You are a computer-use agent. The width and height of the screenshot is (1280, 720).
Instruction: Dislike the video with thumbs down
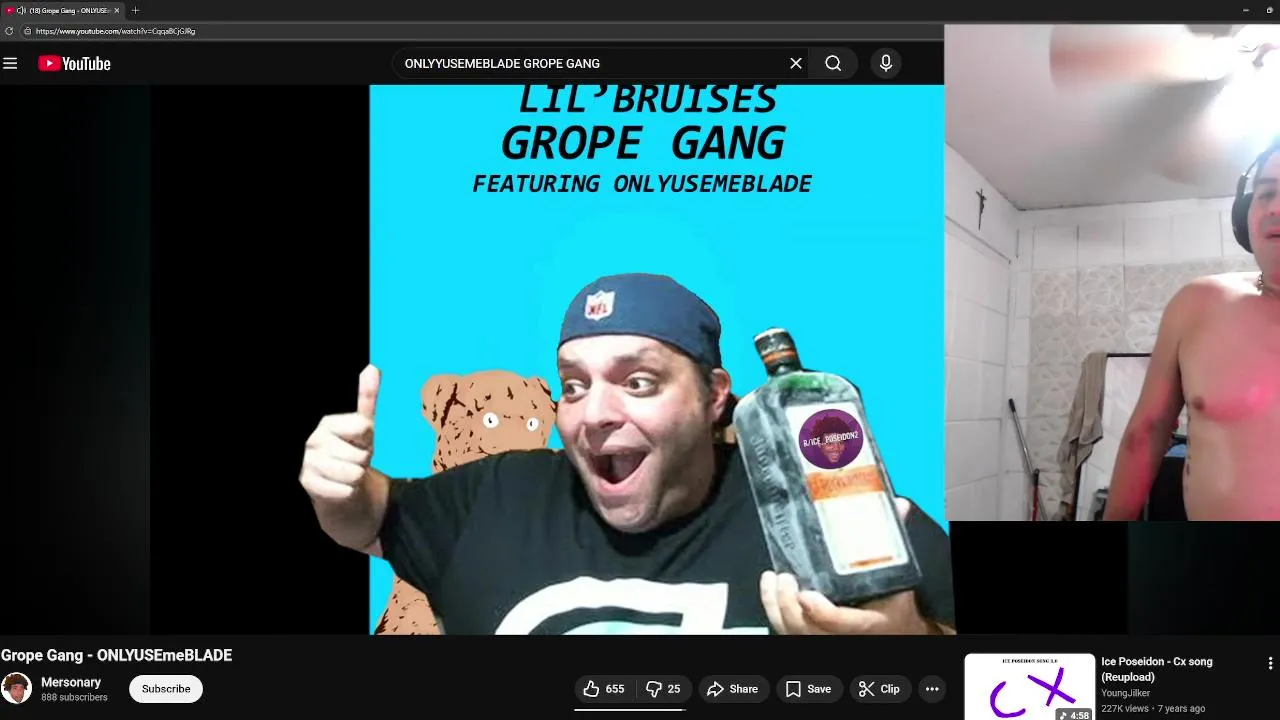click(x=663, y=689)
